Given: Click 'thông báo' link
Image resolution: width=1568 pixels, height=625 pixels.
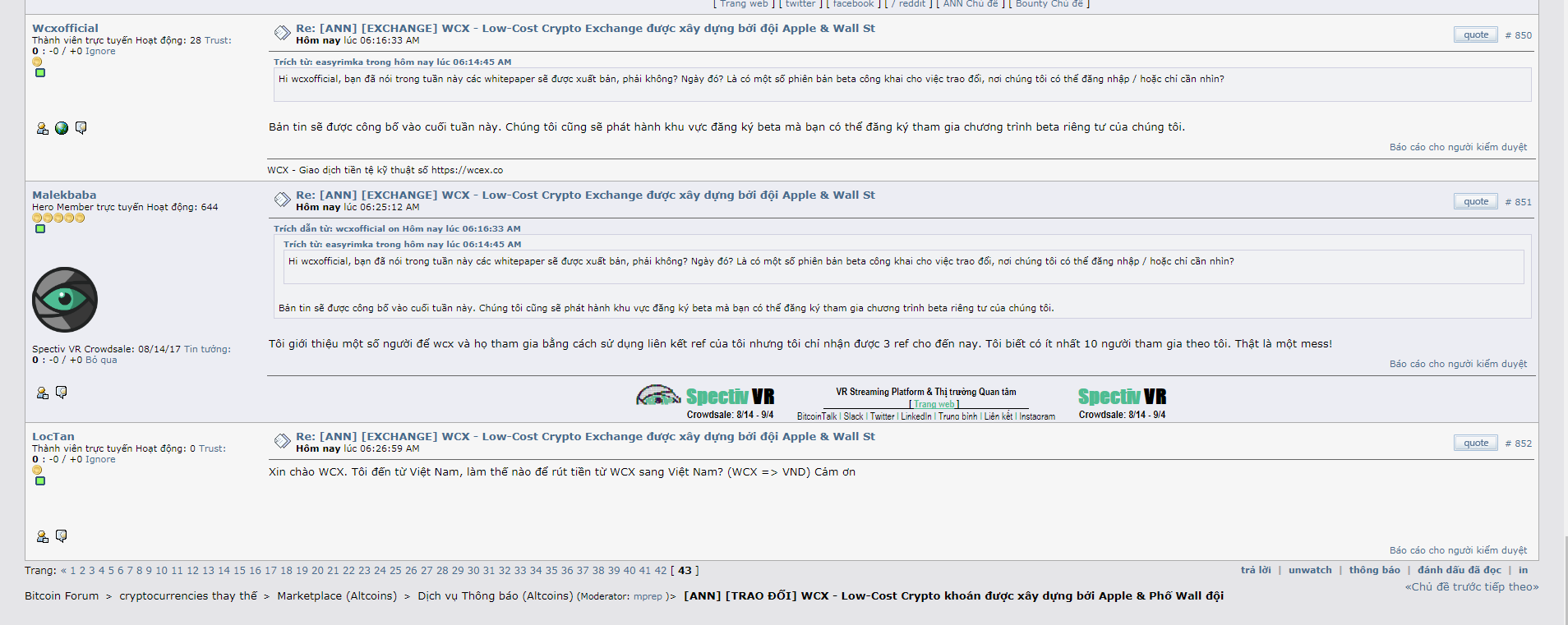Looking at the screenshot, I should (x=1374, y=570).
